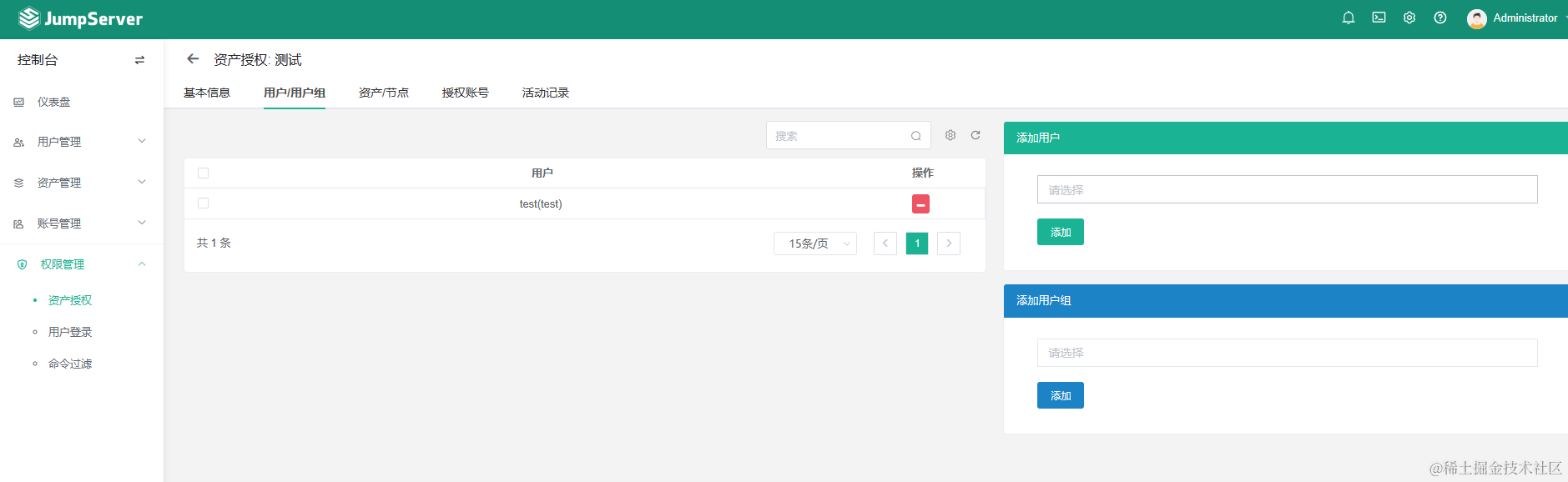Open the 添加用户 select dropdown
Image resolution: width=1568 pixels, height=482 pixels.
(x=1287, y=189)
